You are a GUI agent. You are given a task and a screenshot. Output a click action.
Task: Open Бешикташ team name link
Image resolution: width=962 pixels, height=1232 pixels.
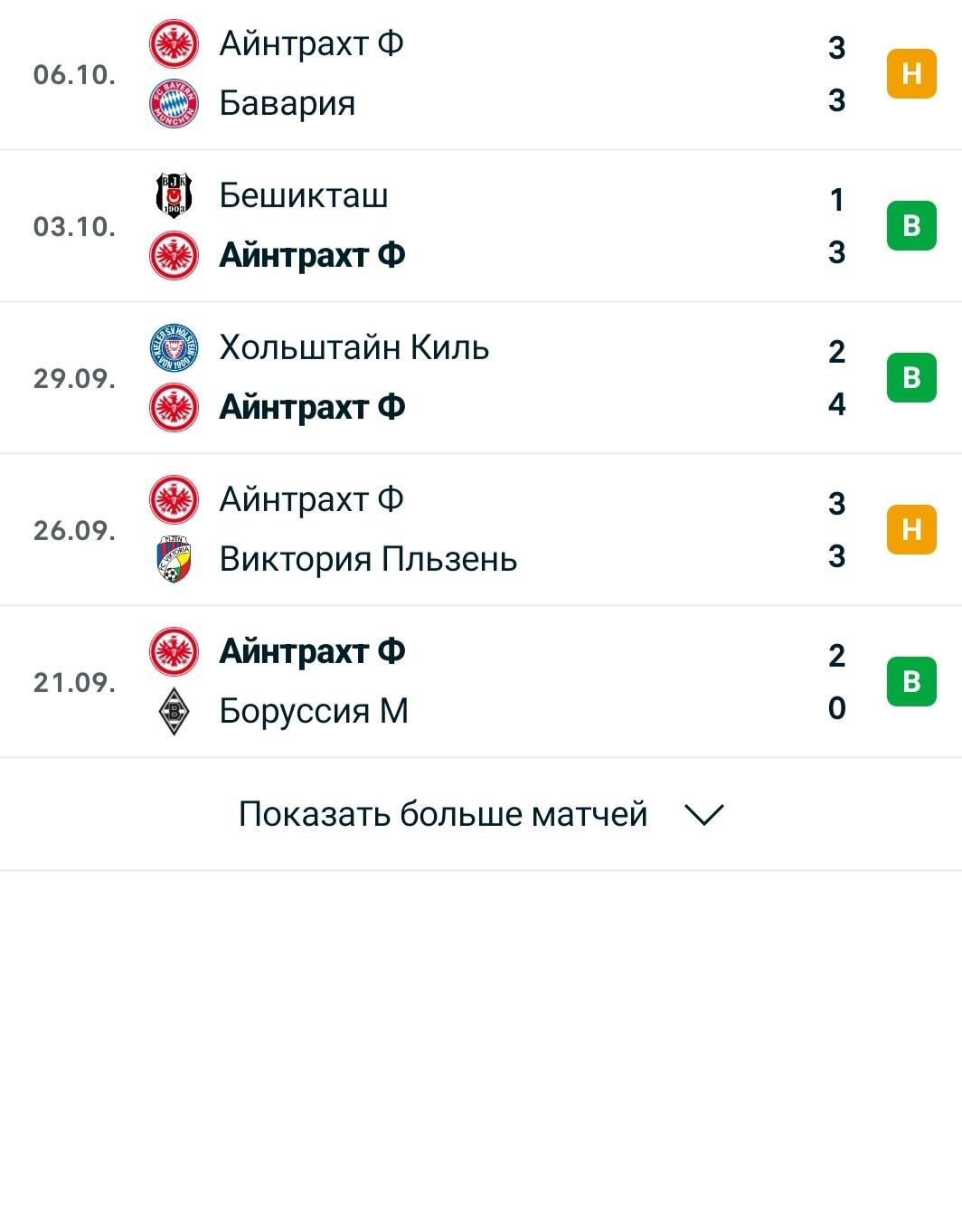[304, 195]
